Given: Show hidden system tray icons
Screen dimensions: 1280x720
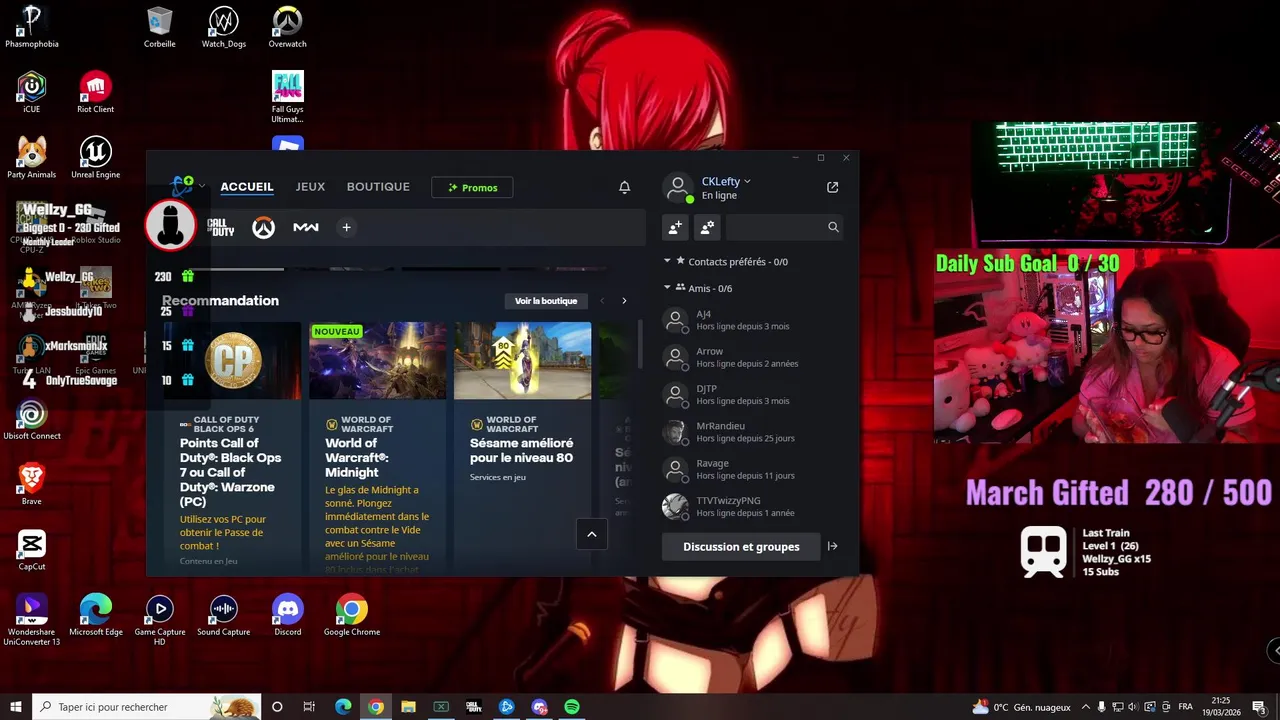Looking at the screenshot, I should pos(1085,707).
